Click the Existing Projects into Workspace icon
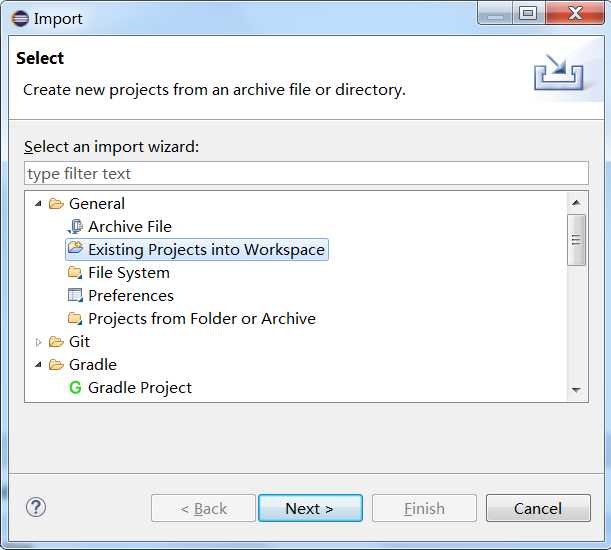This screenshot has height=550, width=611. click(x=75, y=249)
